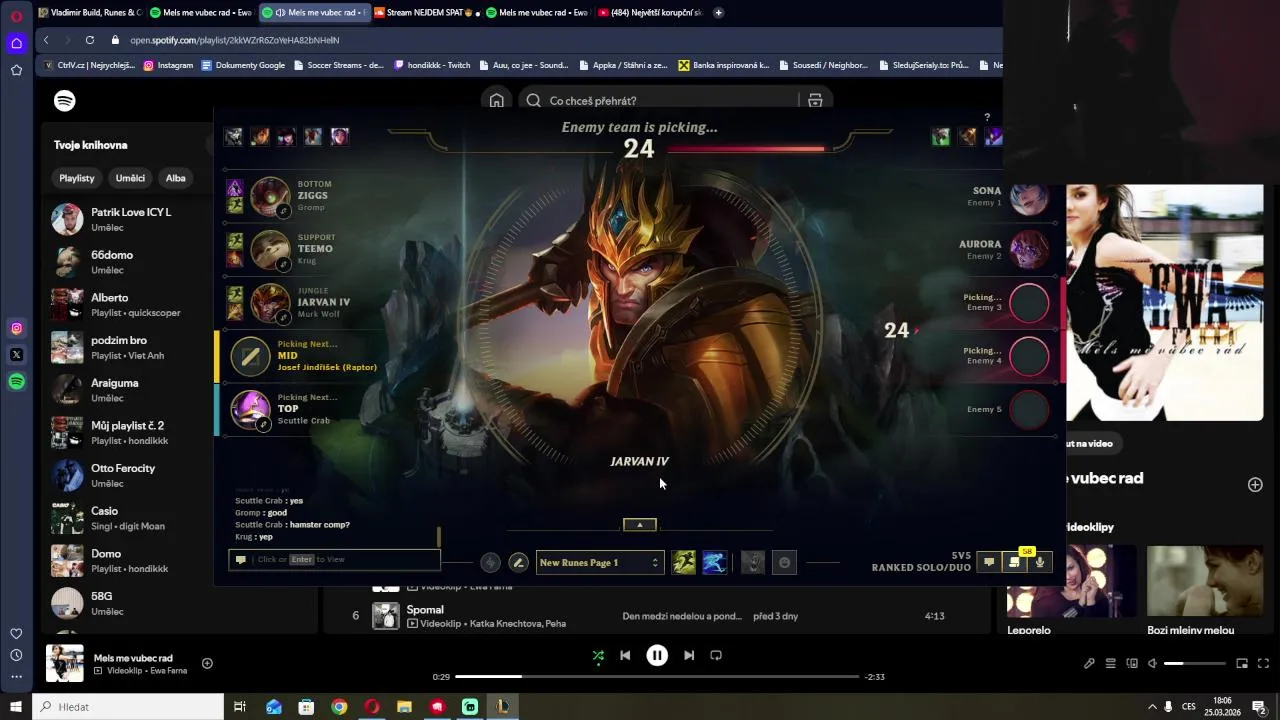This screenshot has height=720, width=1280.
Task: Toggle League voice microphone
Action: click(x=1040, y=562)
